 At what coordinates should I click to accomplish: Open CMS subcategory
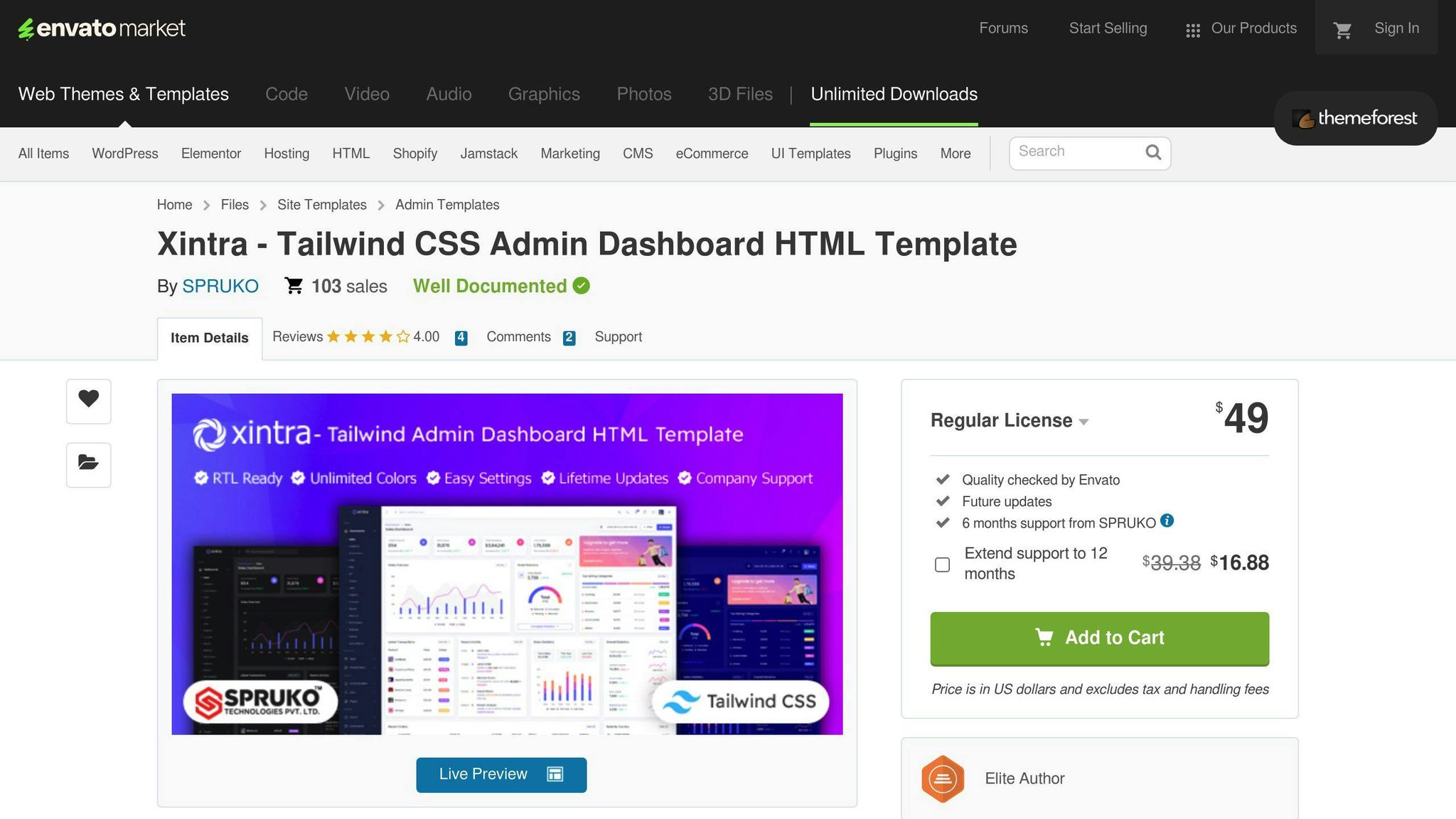tap(638, 154)
